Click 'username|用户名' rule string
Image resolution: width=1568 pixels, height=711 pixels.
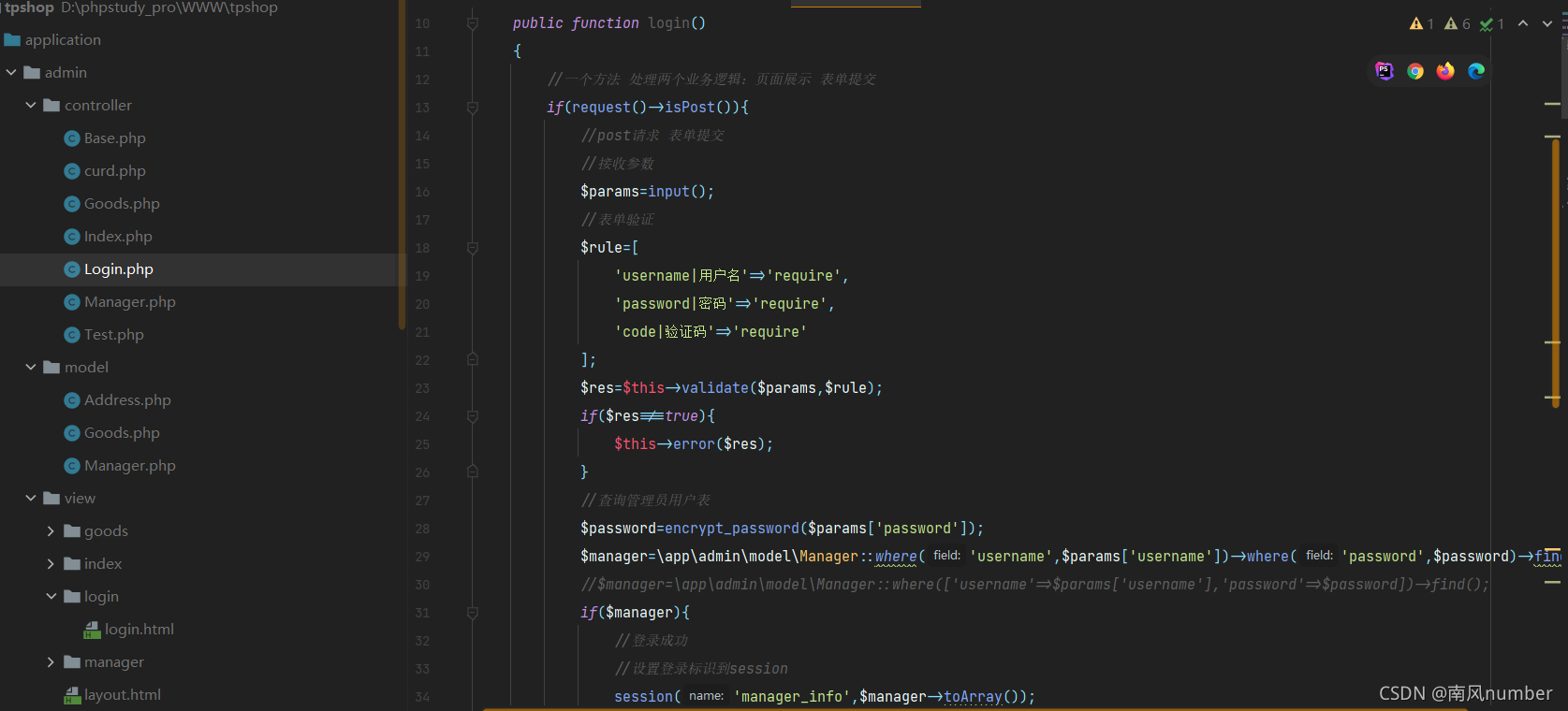pos(681,276)
